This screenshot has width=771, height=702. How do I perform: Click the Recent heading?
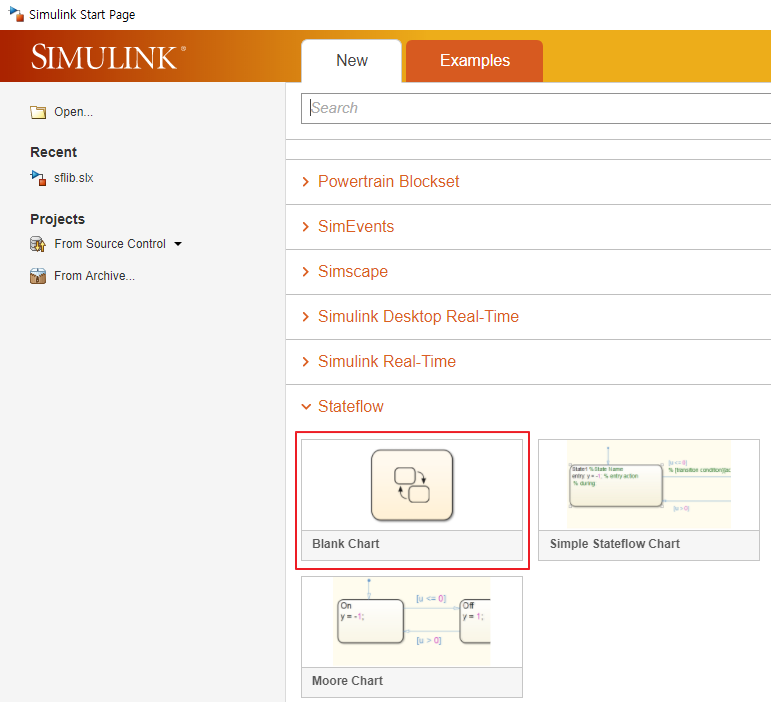click(x=54, y=152)
